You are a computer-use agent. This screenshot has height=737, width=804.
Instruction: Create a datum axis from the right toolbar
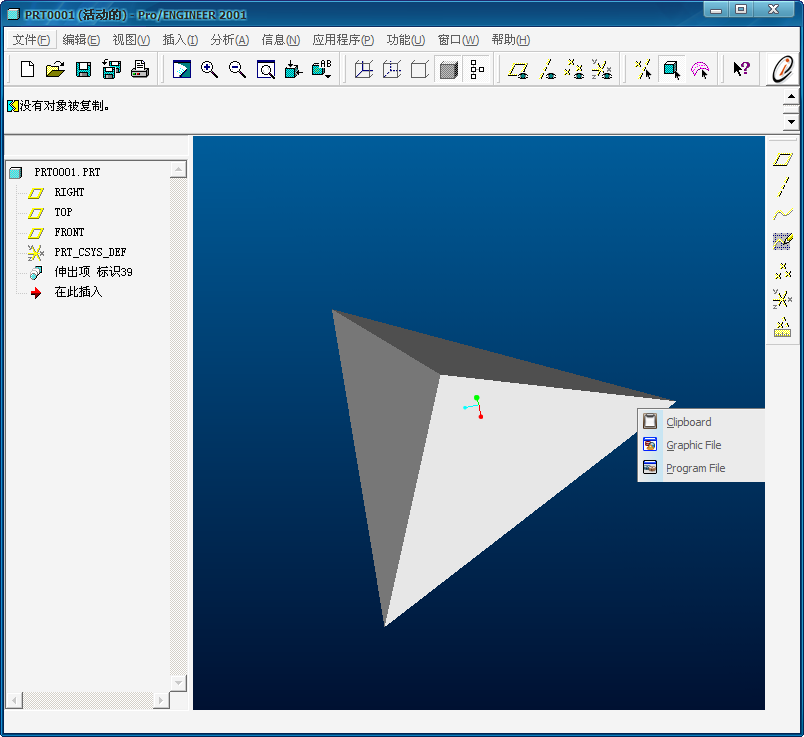[782, 187]
